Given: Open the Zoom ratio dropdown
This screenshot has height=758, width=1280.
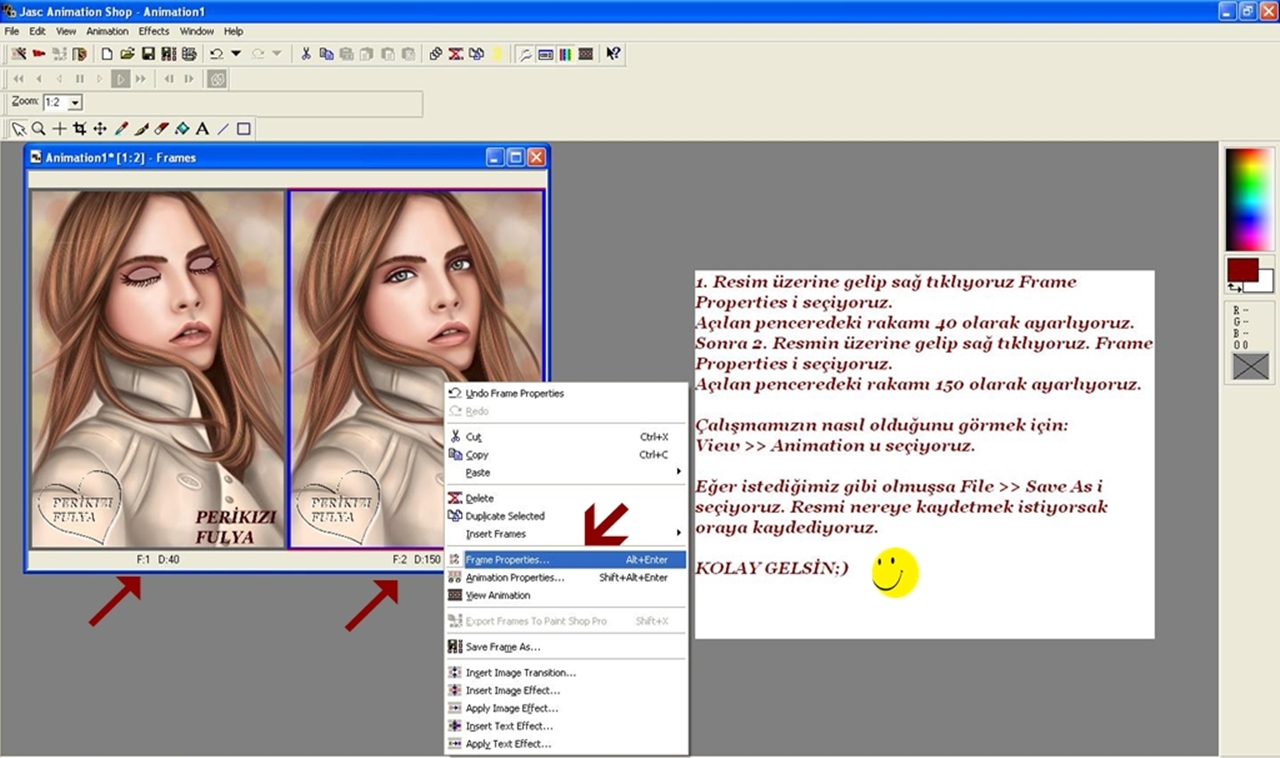Looking at the screenshot, I should tap(75, 103).
